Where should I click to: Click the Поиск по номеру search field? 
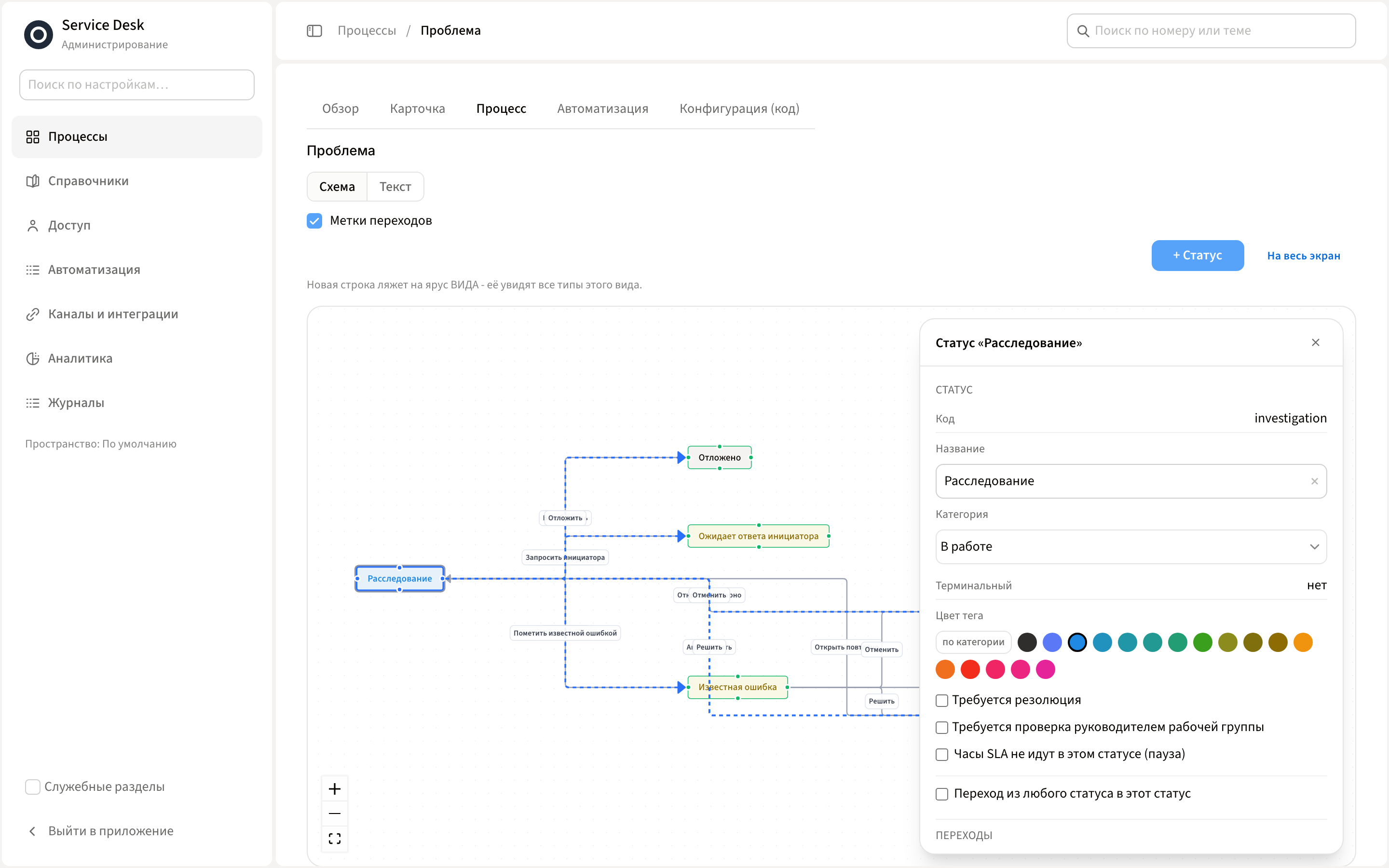(1211, 31)
